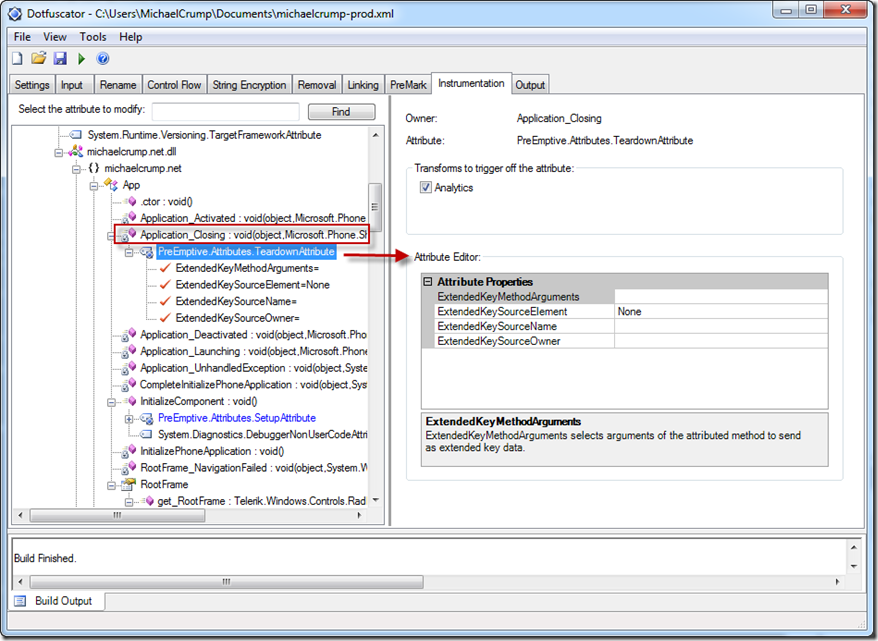Click the SetupAttribute node icon

tap(147, 418)
